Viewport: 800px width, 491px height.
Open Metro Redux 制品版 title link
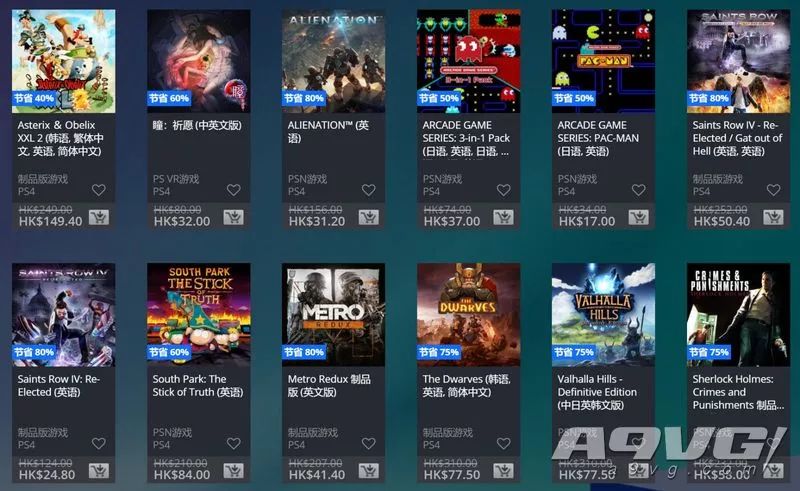click(x=329, y=385)
